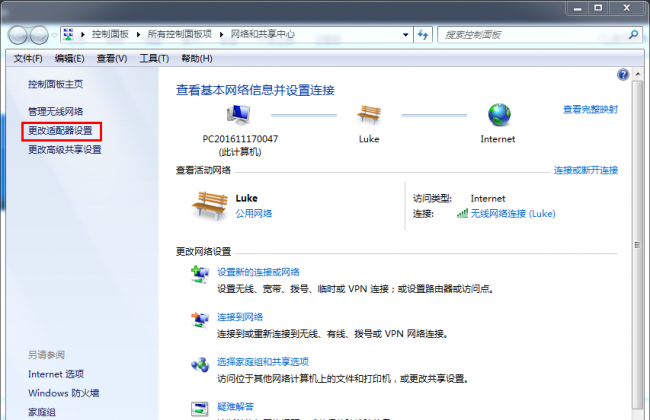The height and width of the screenshot is (420, 650).
Task: Click the large bench icon for the Luke network
Action: 210,205
